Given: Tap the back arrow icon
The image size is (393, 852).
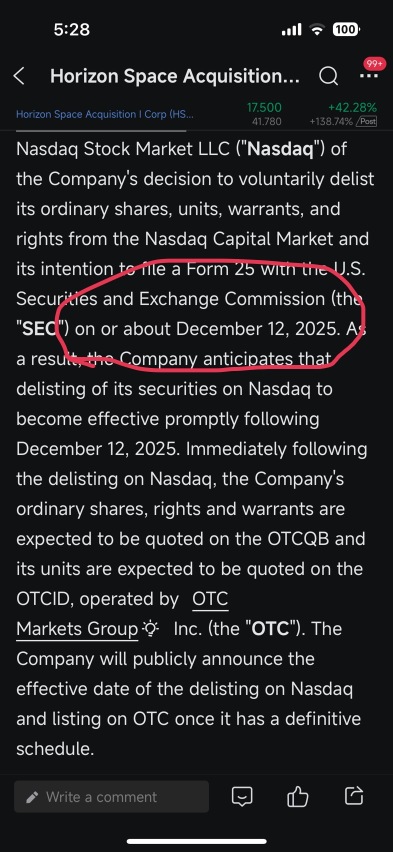Looking at the screenshot, I should (x=19, y=77).
